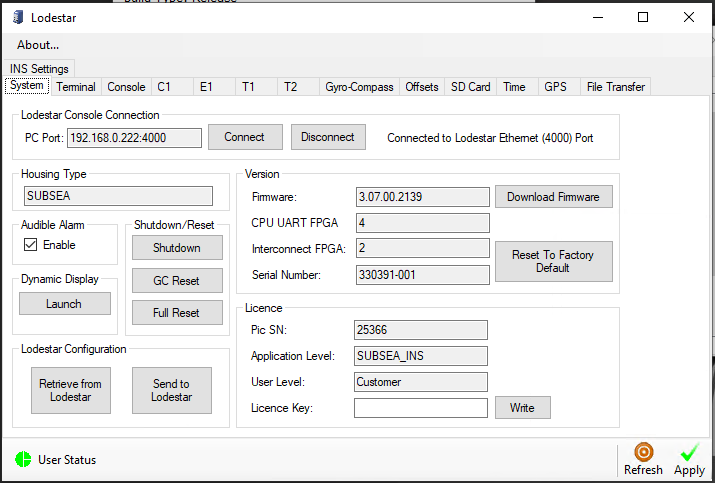Viewport: 715px width, 483px height.
Task: Select the File Transfer tab
Action: click(615, 87)
